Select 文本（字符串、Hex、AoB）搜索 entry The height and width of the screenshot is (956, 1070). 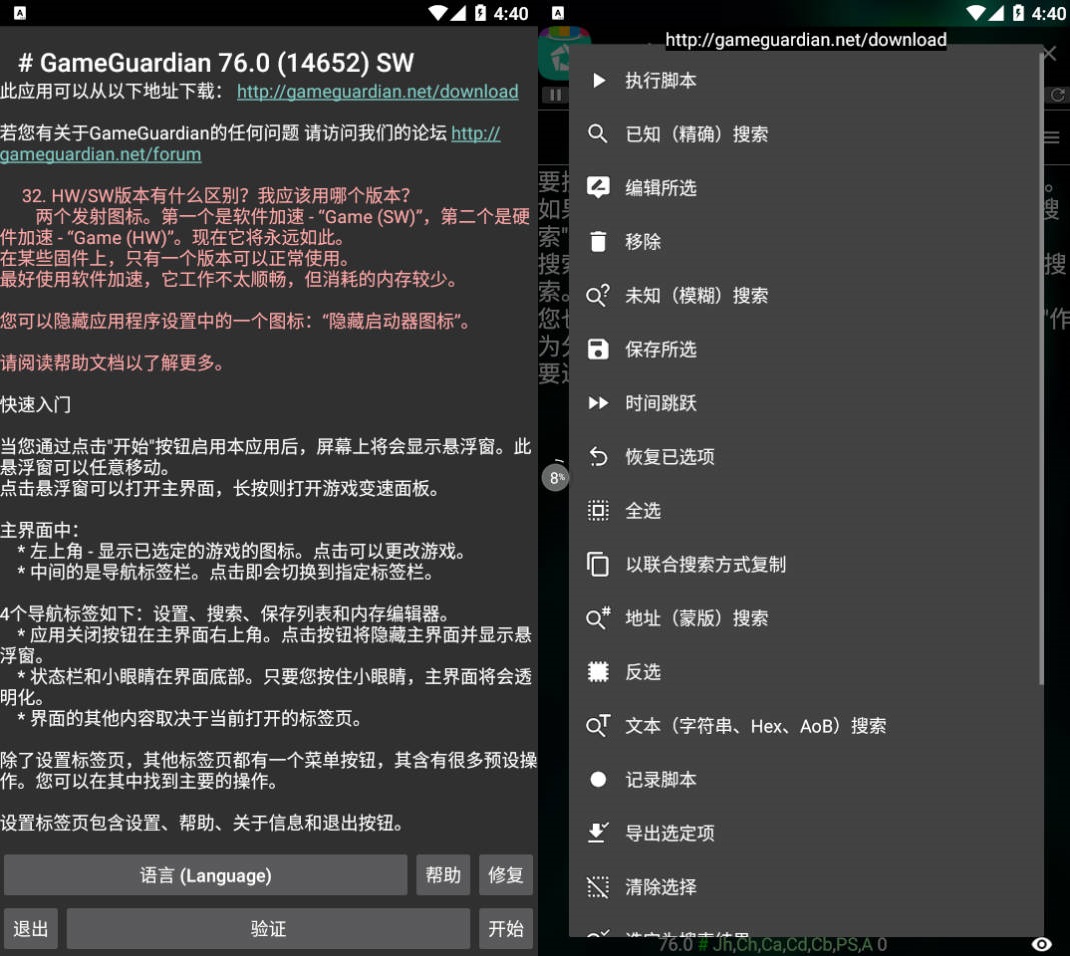click(805, 725)
